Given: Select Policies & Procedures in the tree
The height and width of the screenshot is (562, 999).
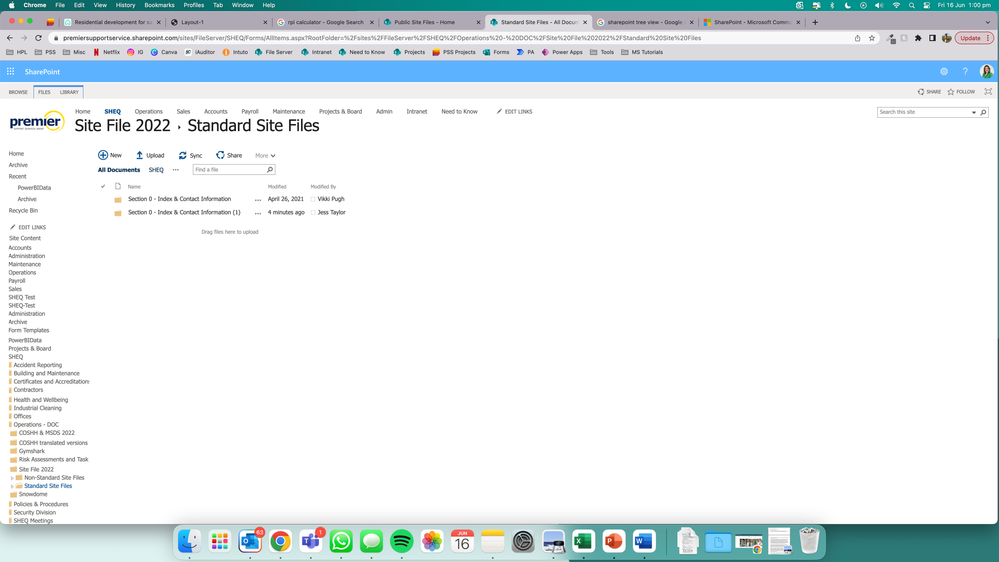Looking at the screenshot, I should [41, 504].
